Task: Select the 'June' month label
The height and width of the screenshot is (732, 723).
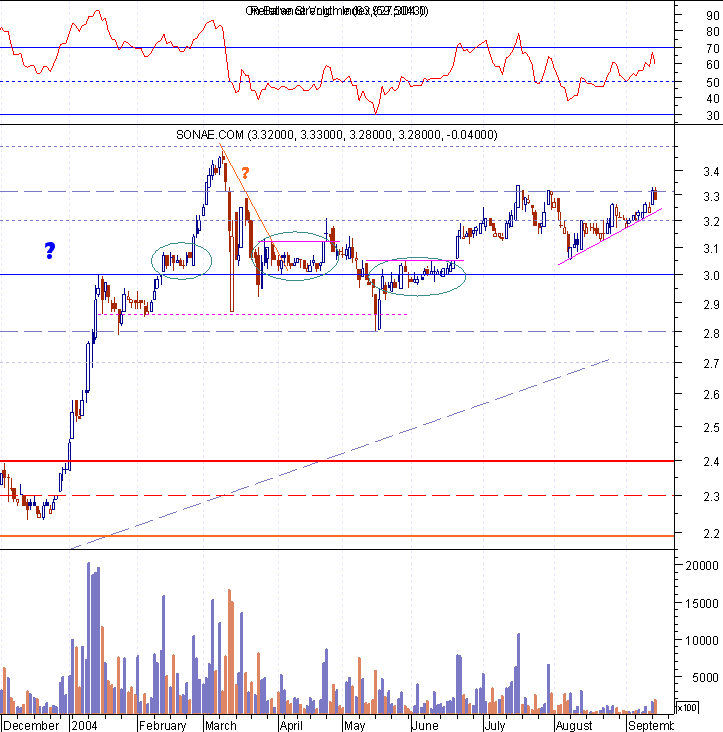Action: [425, 725]
